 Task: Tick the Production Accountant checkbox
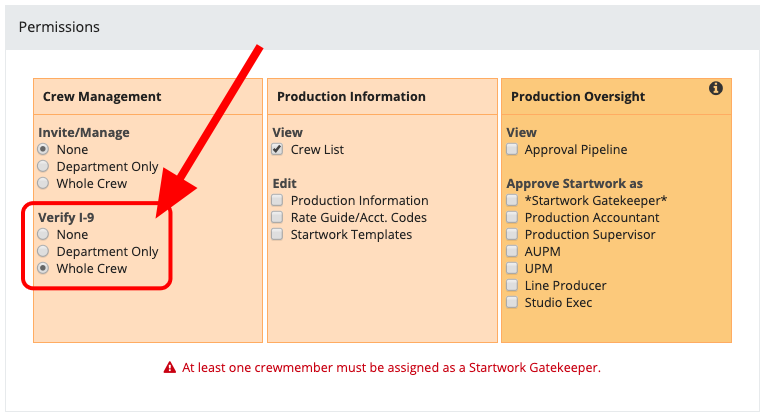click(x=512, y=217)
